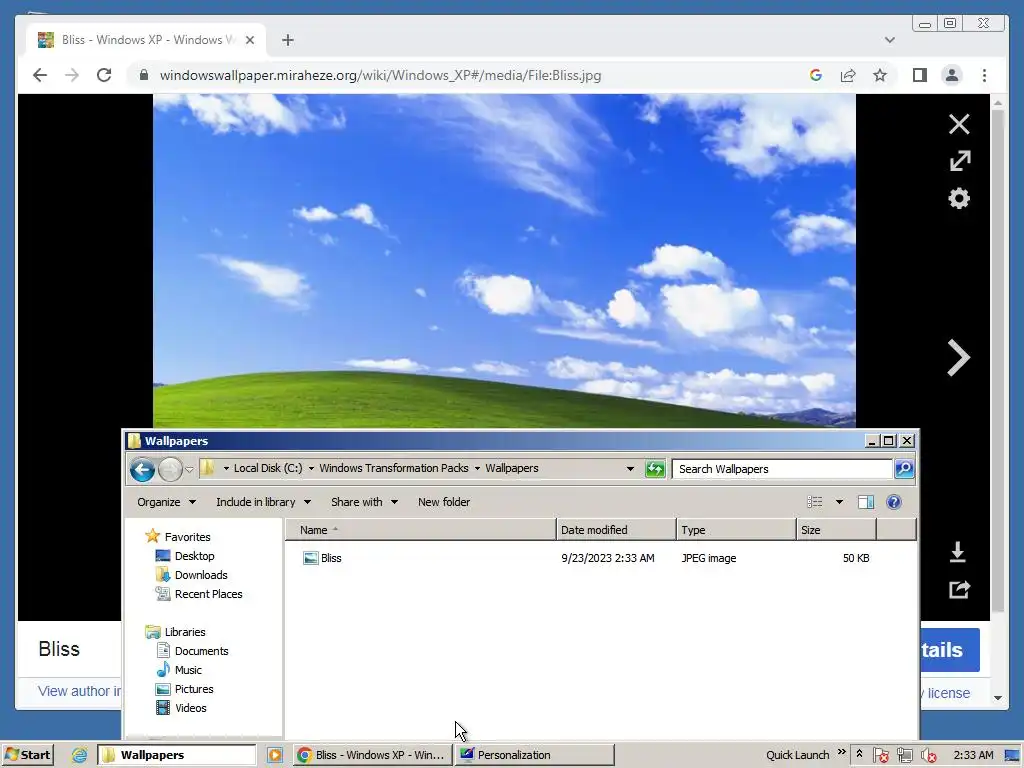This screenshot has height=768, width=1024.
Task: Launch Internet Explorer from the taskbar
Action: click(x=79, y=755)
